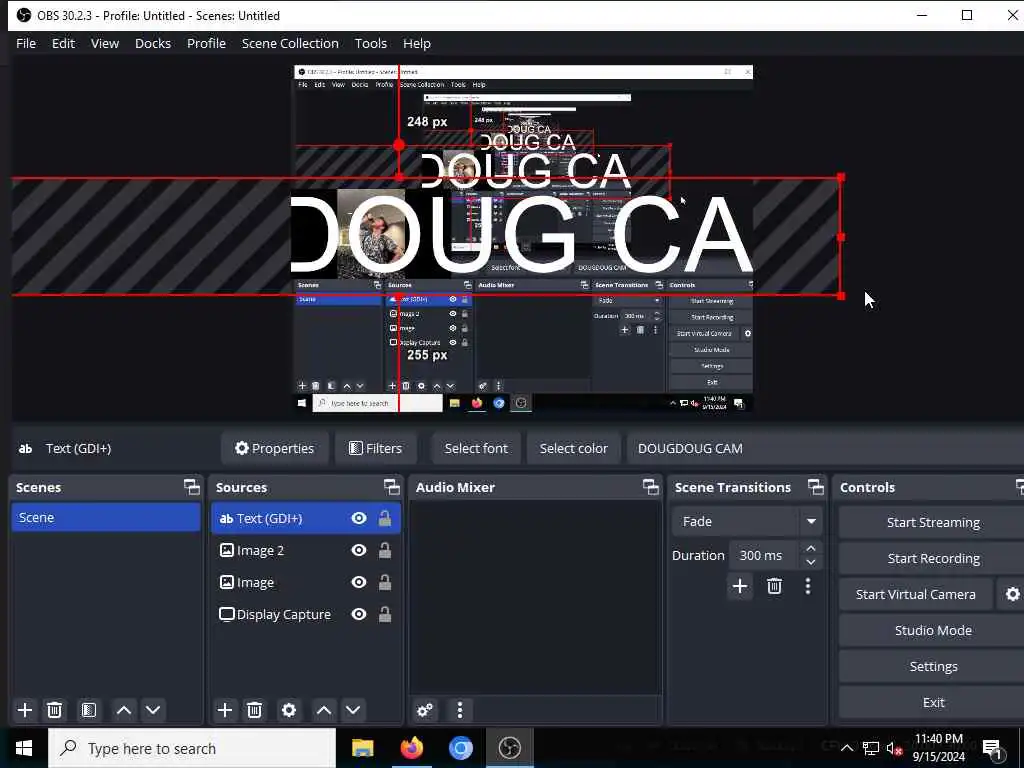Open File Explorer from taskbar
Viewport: 1024px width, 768px height.
point(362,748)
